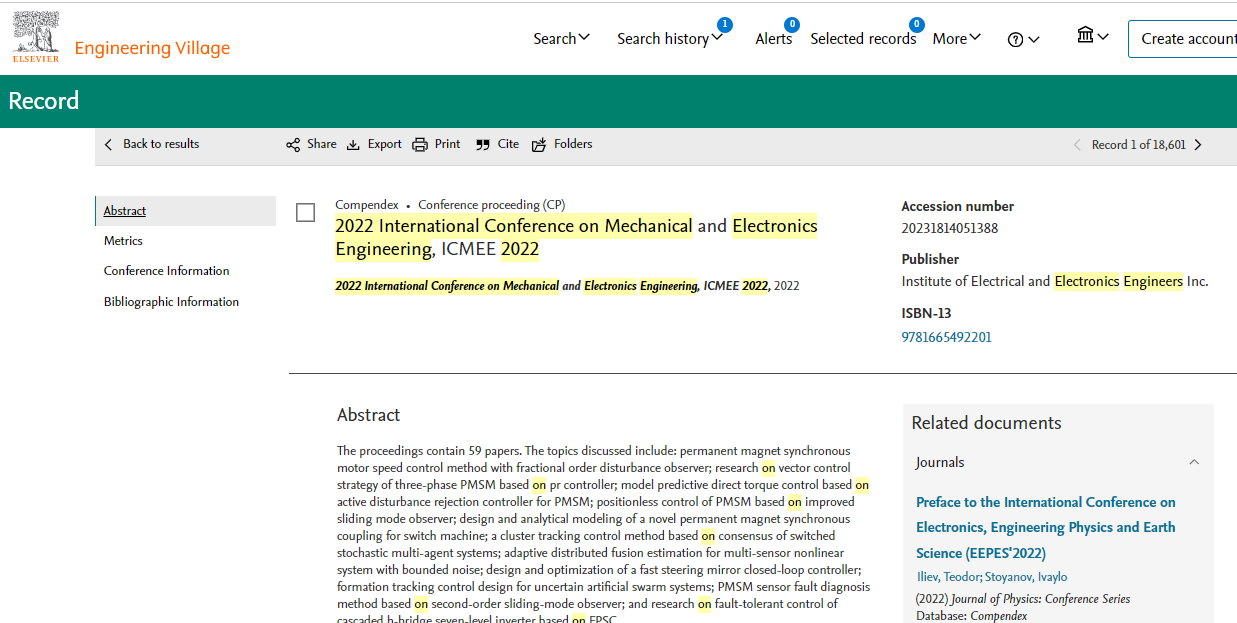The image size is (1237, 623).
Task: Open the Preface to EEPES'2022 article link
Action: [x=1046, y=527]
